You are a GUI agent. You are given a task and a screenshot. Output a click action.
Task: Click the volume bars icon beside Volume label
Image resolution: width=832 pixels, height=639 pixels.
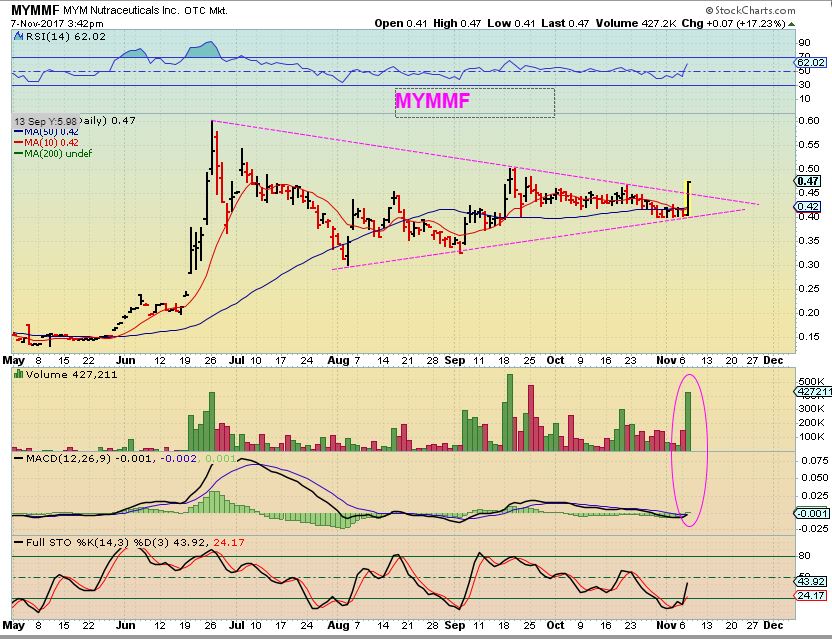point(19,374)
